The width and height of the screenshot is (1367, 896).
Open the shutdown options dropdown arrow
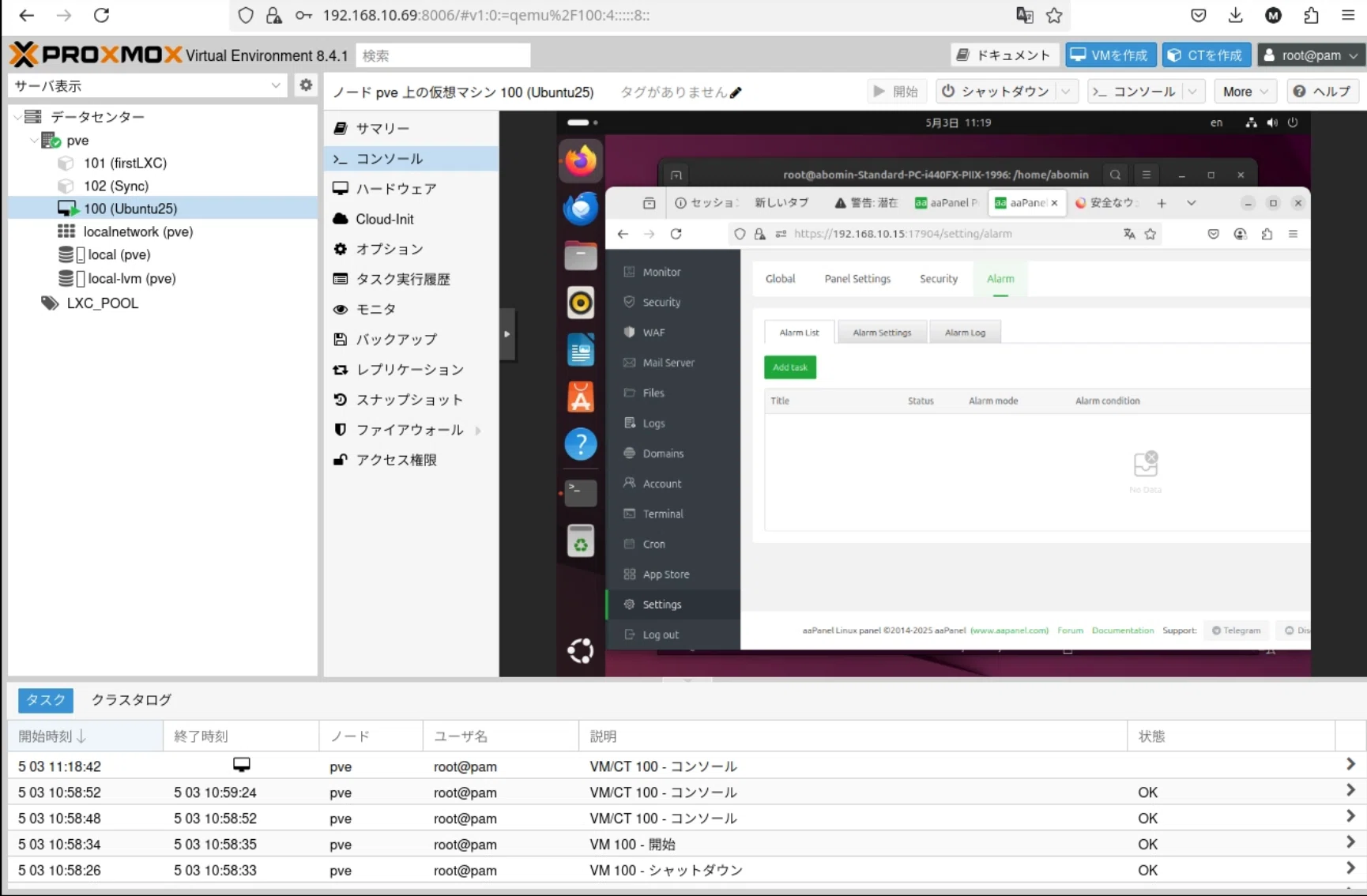pyautogui.click(x=1066, y=92)
